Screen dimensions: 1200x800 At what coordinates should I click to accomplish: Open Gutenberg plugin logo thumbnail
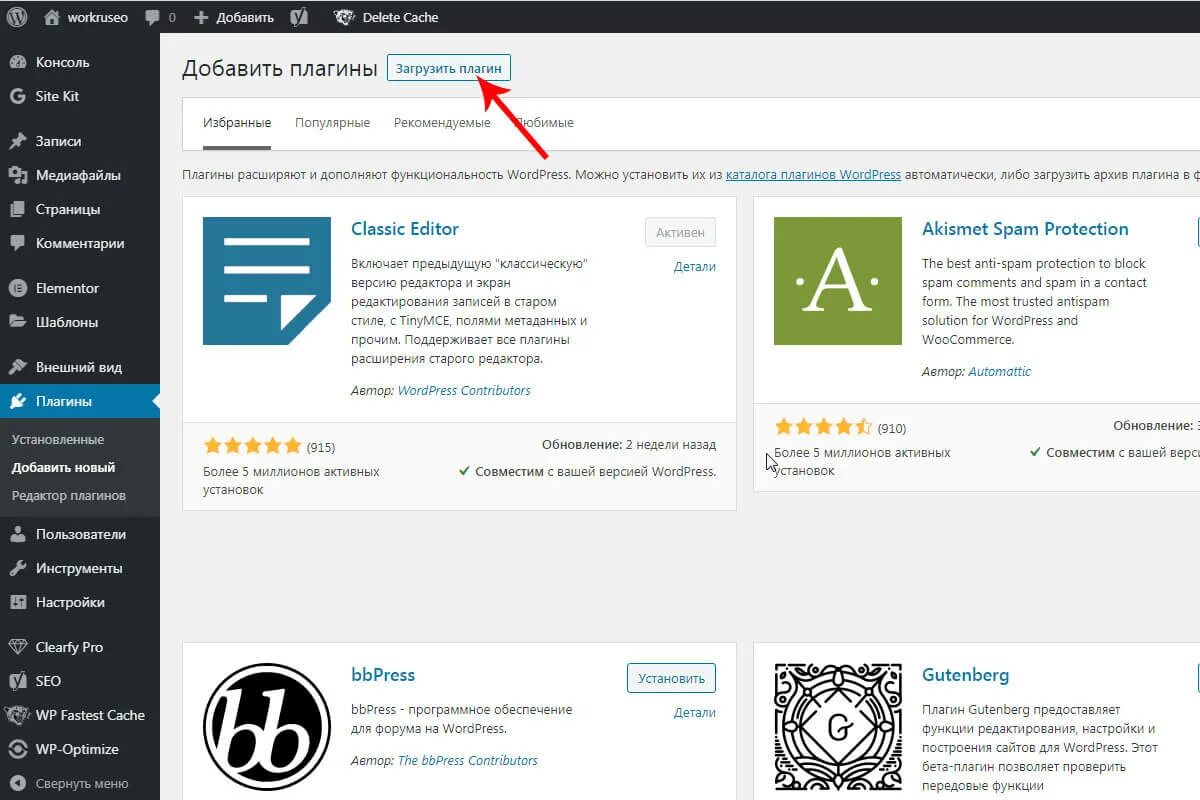click(x=838, y=726)
